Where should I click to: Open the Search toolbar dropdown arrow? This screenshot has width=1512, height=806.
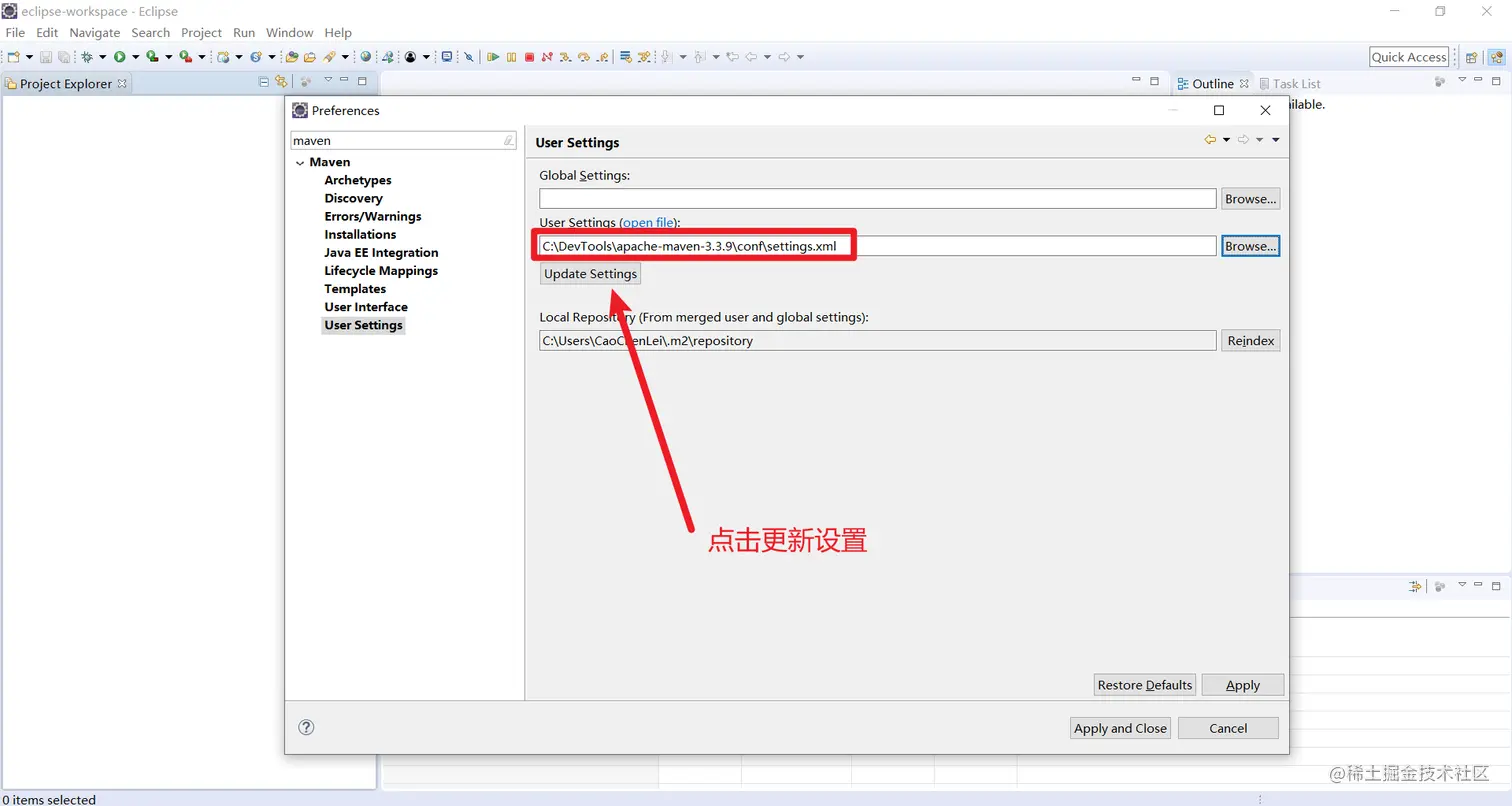pyautogui.click(x=345, y=57)
